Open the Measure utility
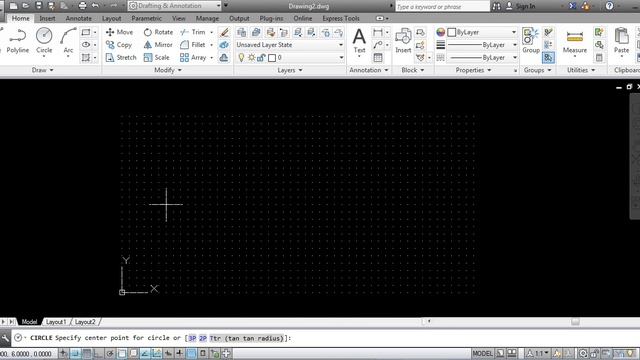640x360 pixels. [574, 41]
